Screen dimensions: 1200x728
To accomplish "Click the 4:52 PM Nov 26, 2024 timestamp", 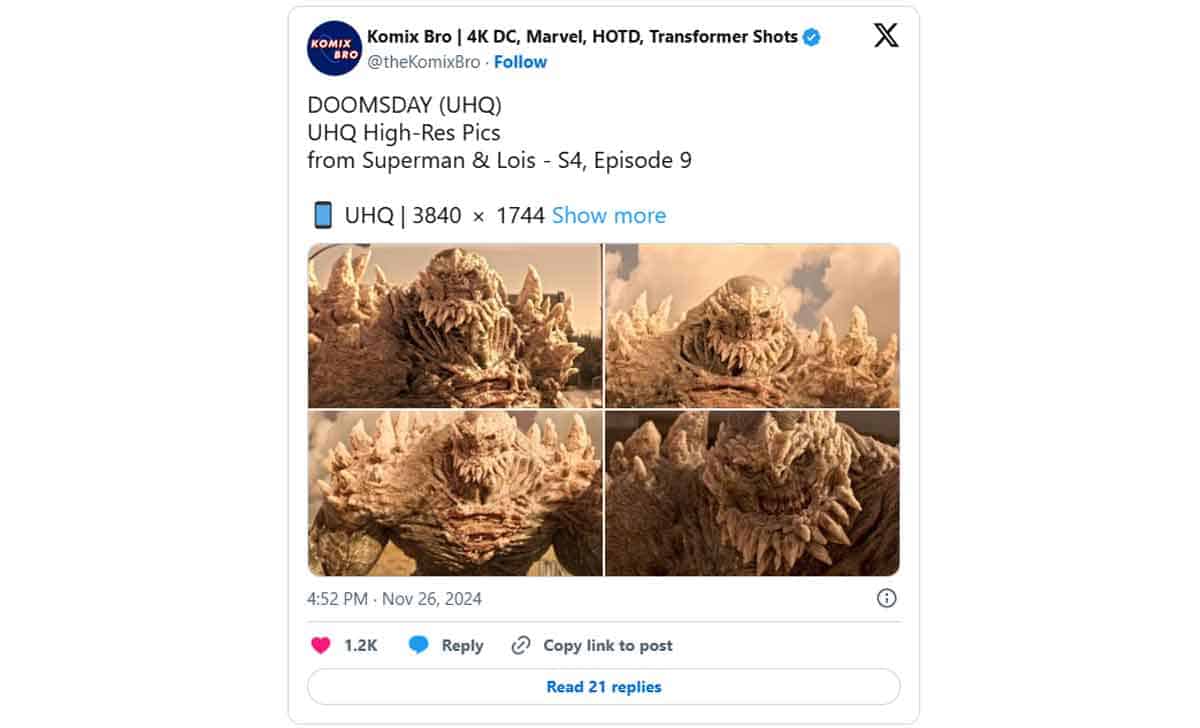I will pyautogui.click(x=394, y=599).
